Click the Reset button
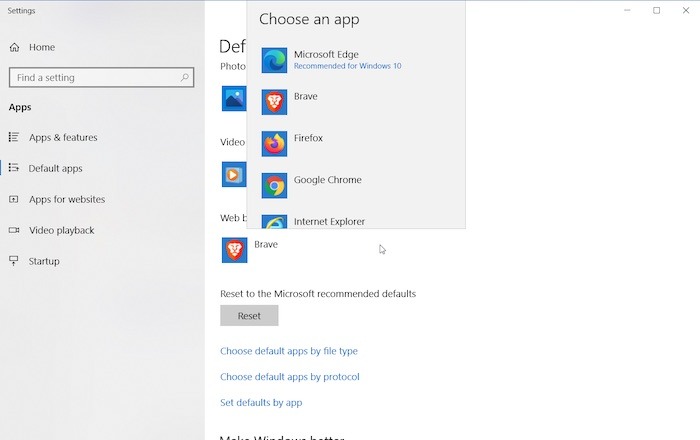700x440 pixels. coord(249,315)
